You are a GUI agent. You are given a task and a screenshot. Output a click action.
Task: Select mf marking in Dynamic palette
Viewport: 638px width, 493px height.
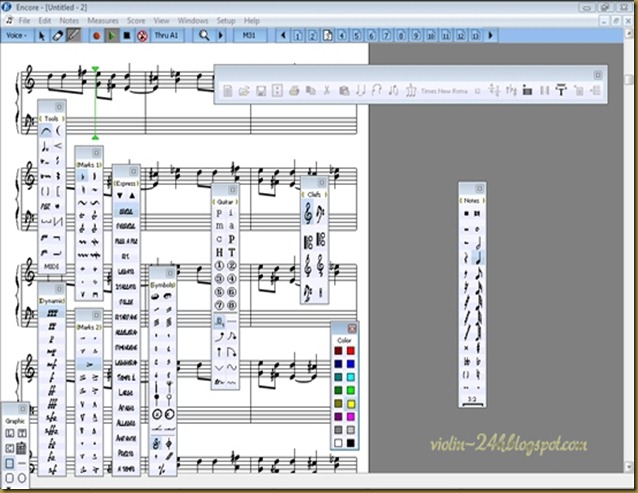52,364
